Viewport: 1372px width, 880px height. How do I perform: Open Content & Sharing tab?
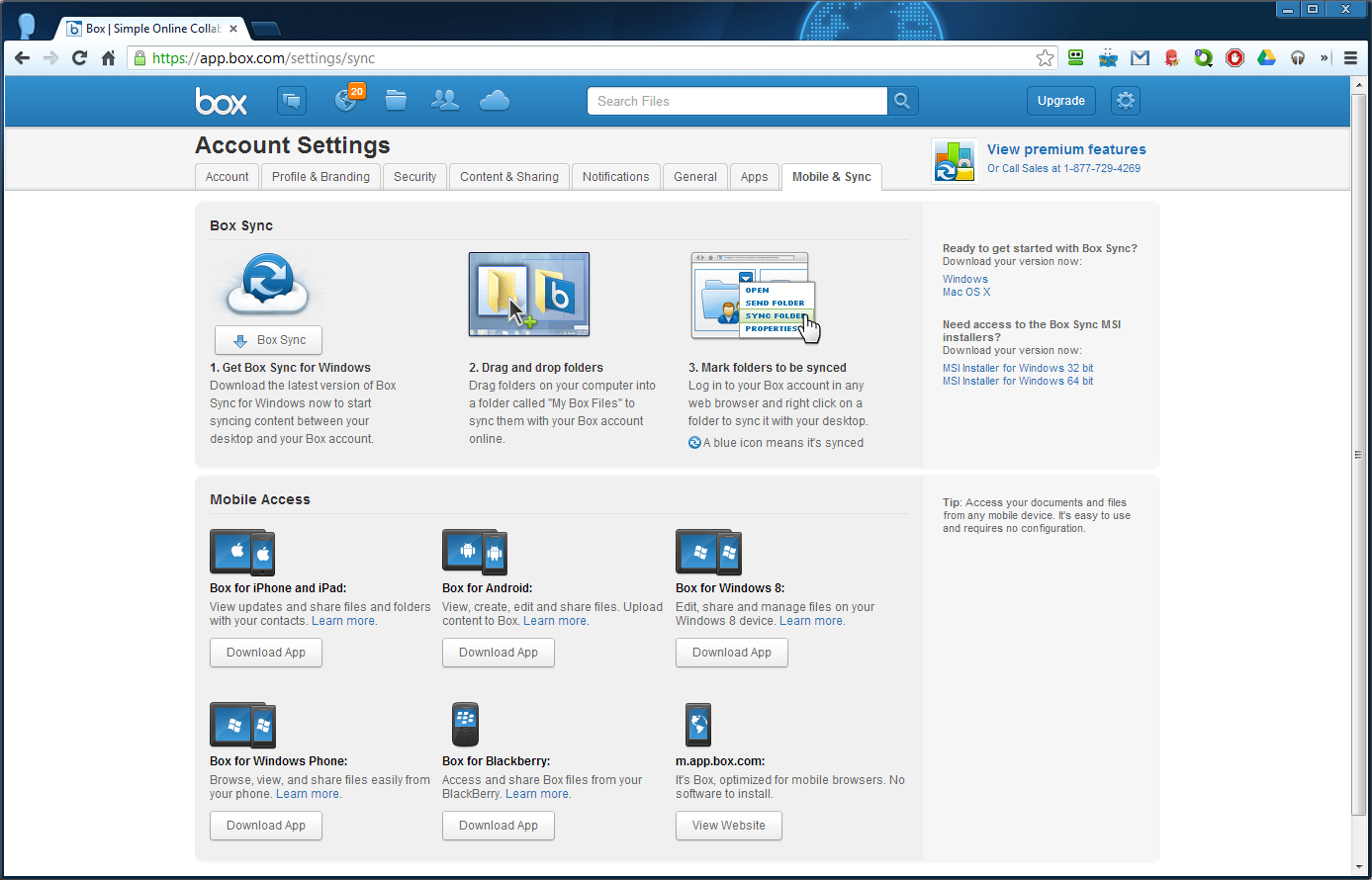[x=509, y=177]
